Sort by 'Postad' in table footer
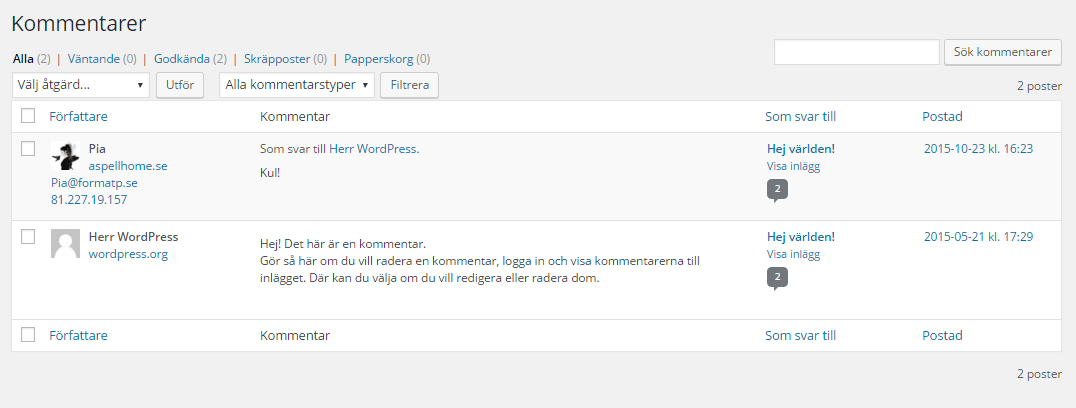 942,335
